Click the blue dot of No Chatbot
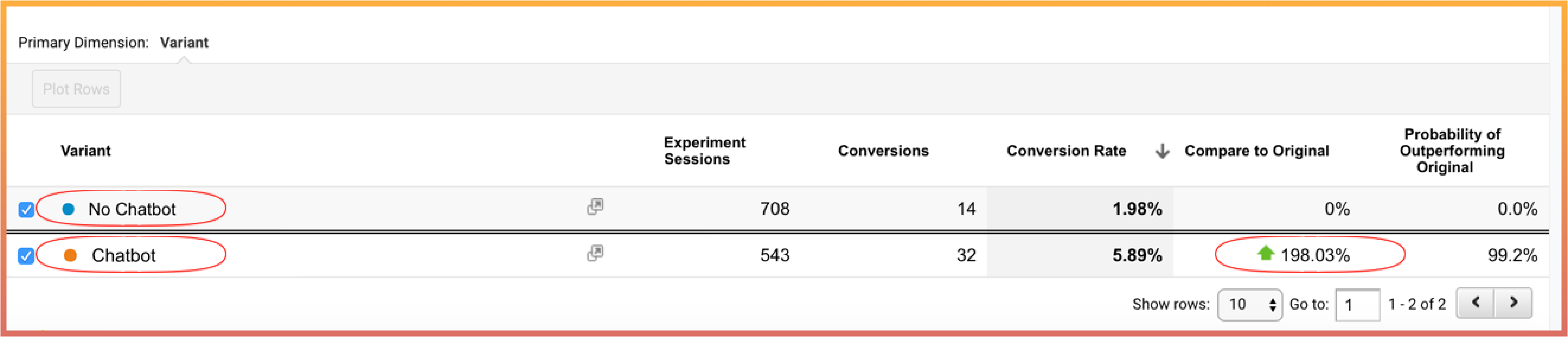1568x337 pixels. tap(68, 209)
